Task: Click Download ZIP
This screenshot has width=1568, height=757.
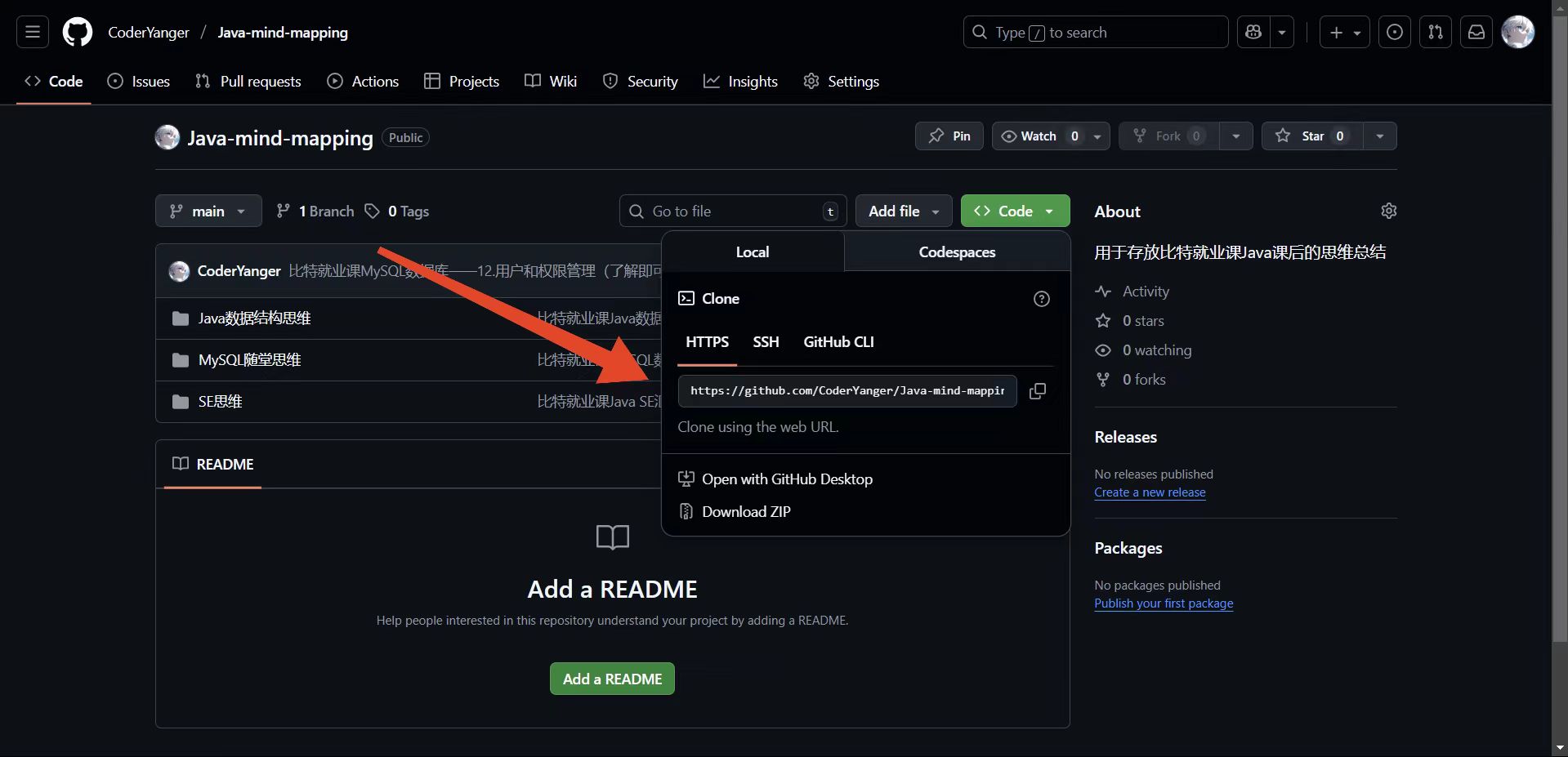Action: pos(735,511)
